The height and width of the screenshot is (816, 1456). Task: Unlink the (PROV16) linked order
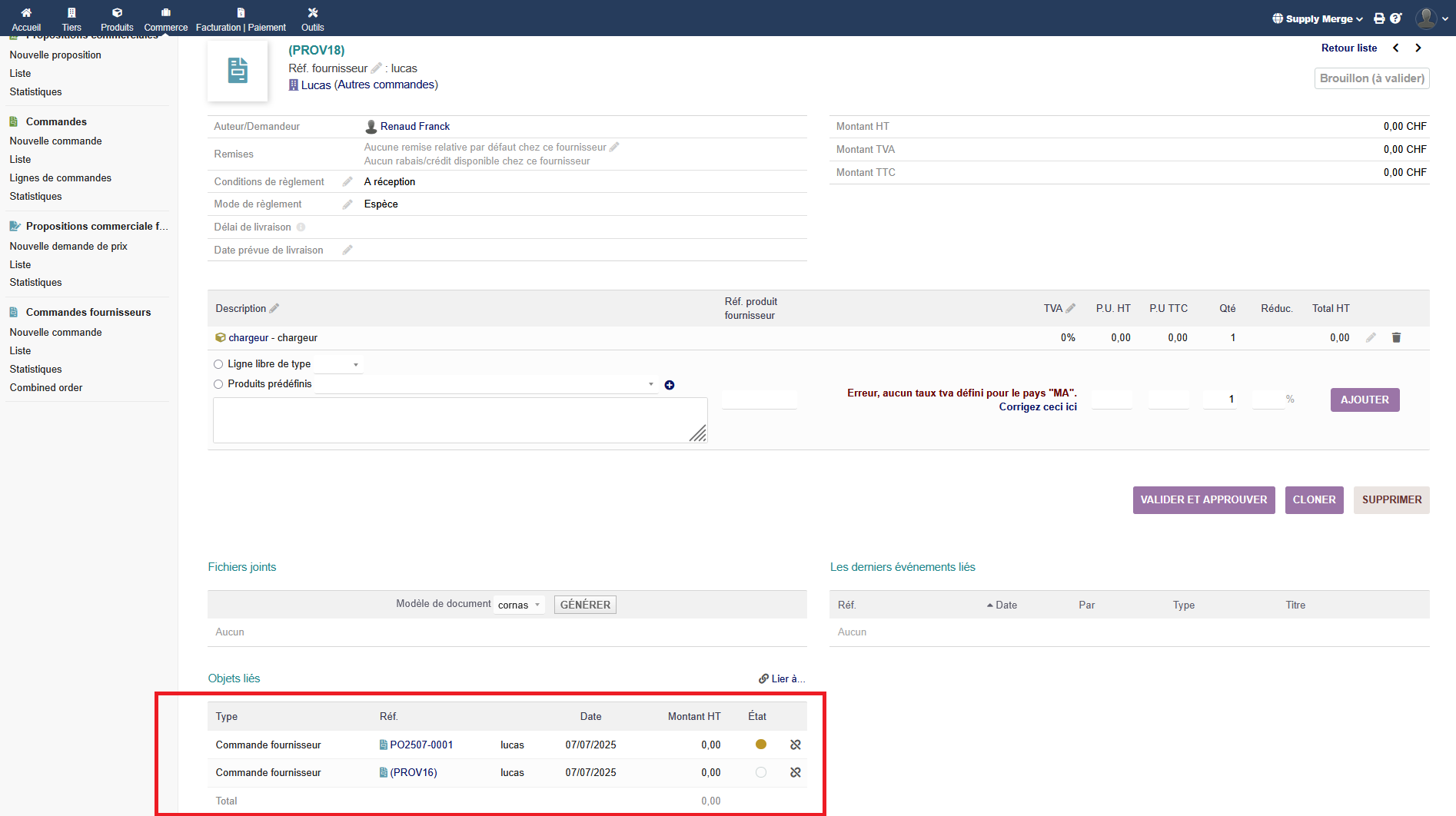(796, 772)
